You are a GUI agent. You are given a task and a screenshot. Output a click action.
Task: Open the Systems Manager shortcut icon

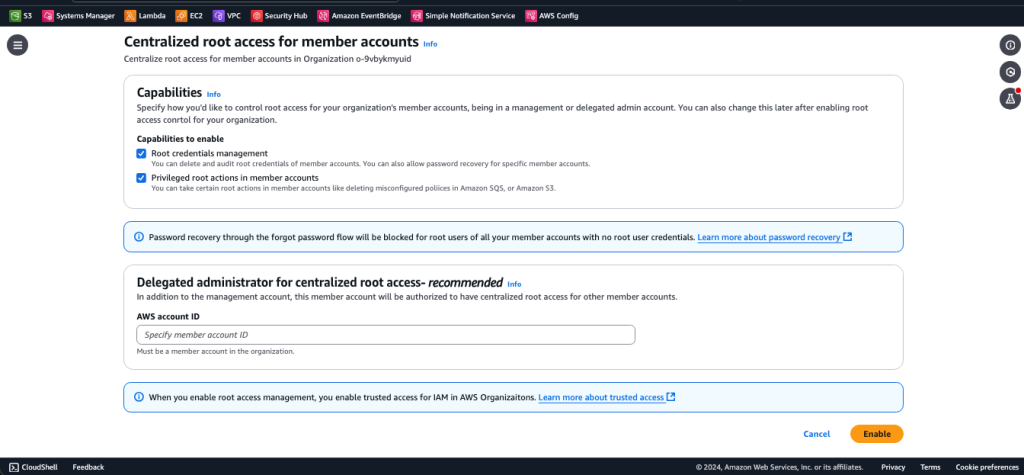point(47,16)
